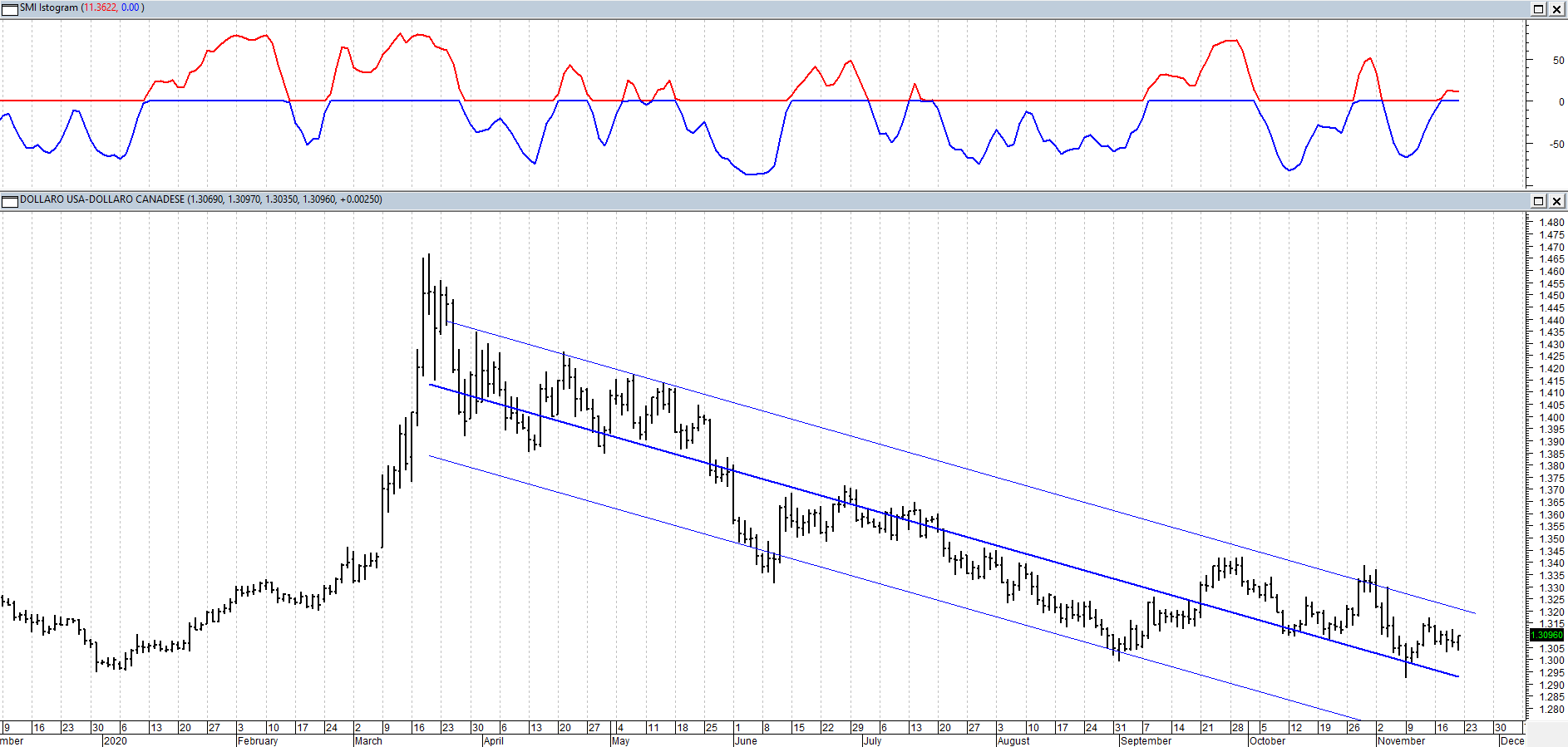The image size is (1568, 747).
Task: Click the blue SMI value 0.00
Action: [131, 7]
